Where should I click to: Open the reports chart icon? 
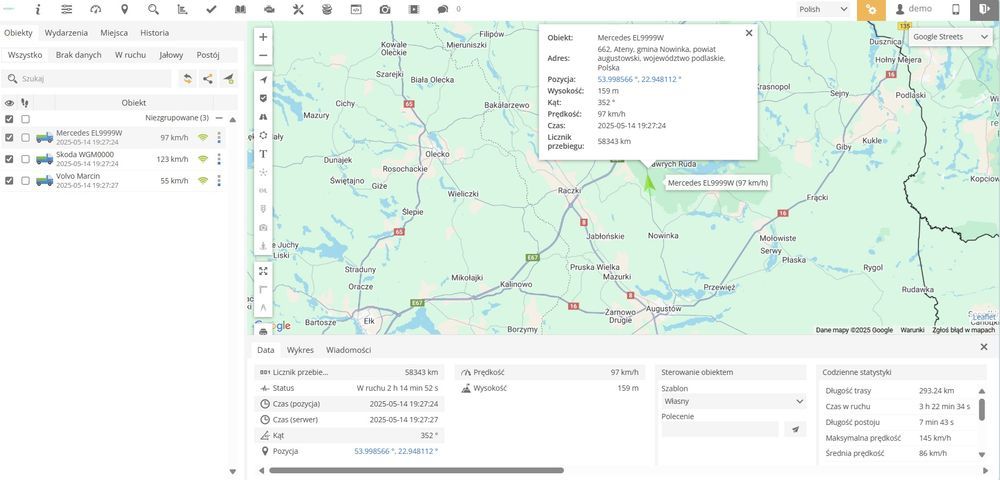click(x=182, y=10)
